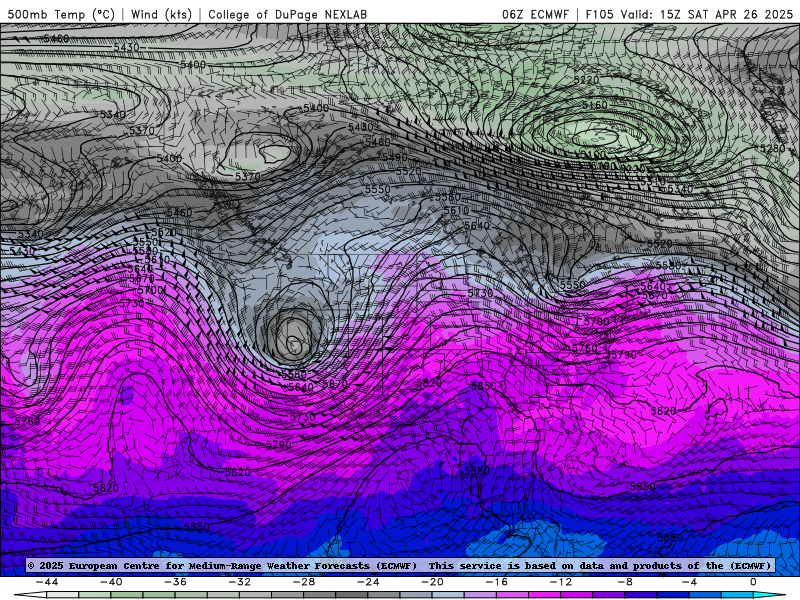Click the -24 temperature legend label
Screen dimensions: 800x600
pos(368,582)
